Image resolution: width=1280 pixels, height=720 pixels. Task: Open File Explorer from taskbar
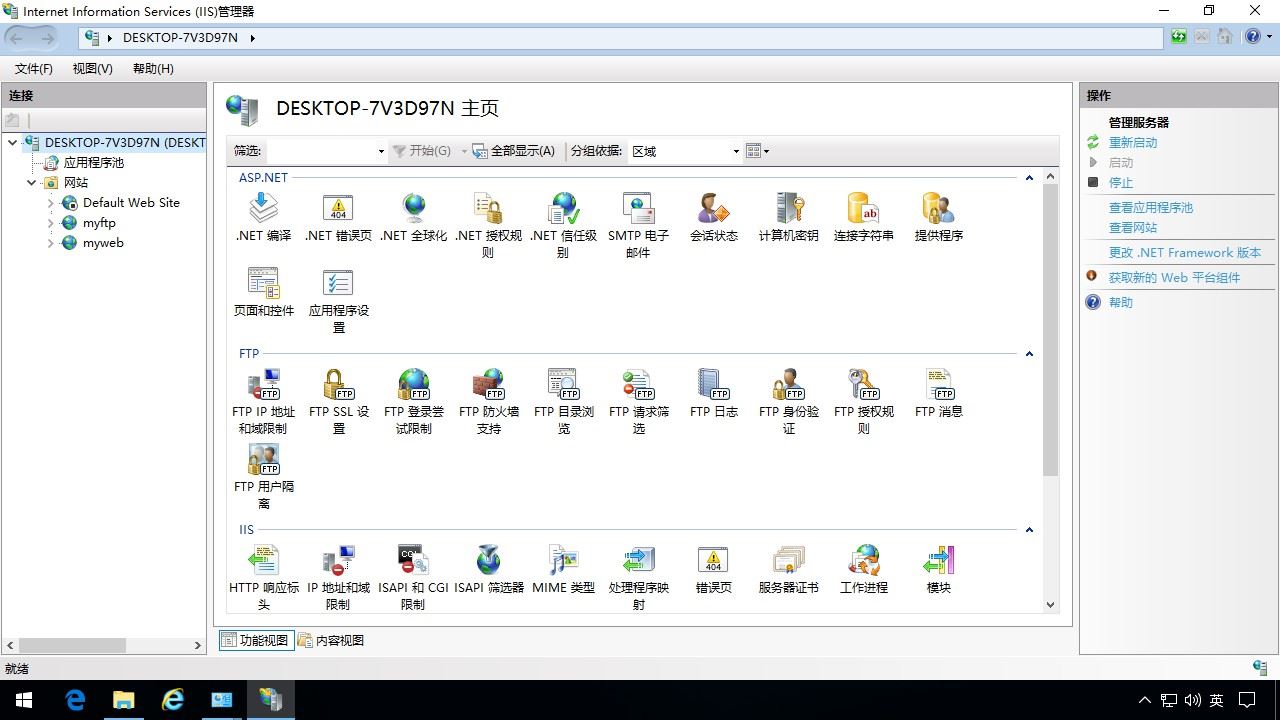[124, 700]
